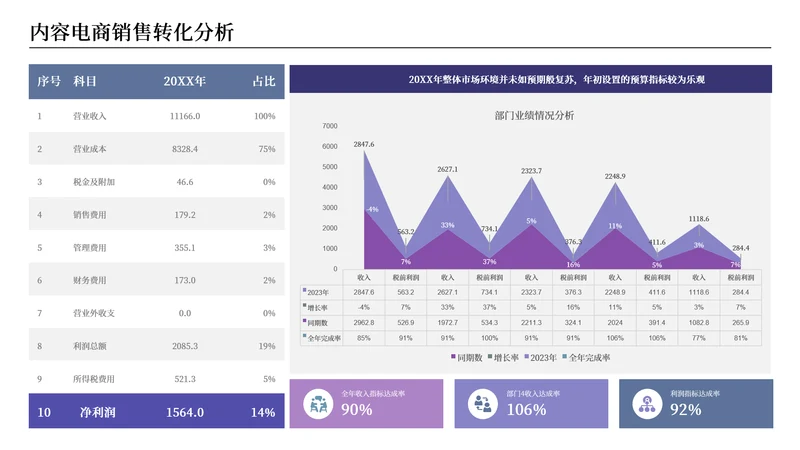Select the 营业成本 row label

[89, 149]
